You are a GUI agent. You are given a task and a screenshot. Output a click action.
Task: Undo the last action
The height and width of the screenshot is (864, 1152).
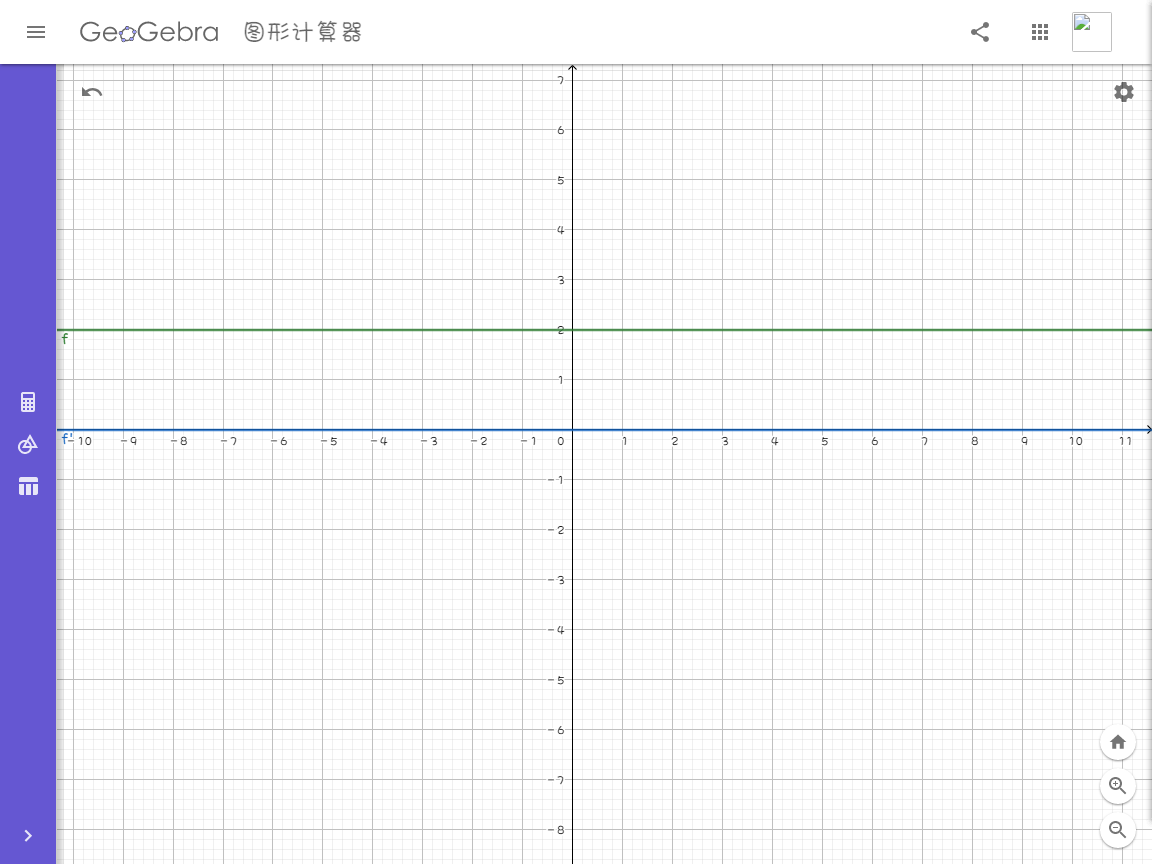92,92
